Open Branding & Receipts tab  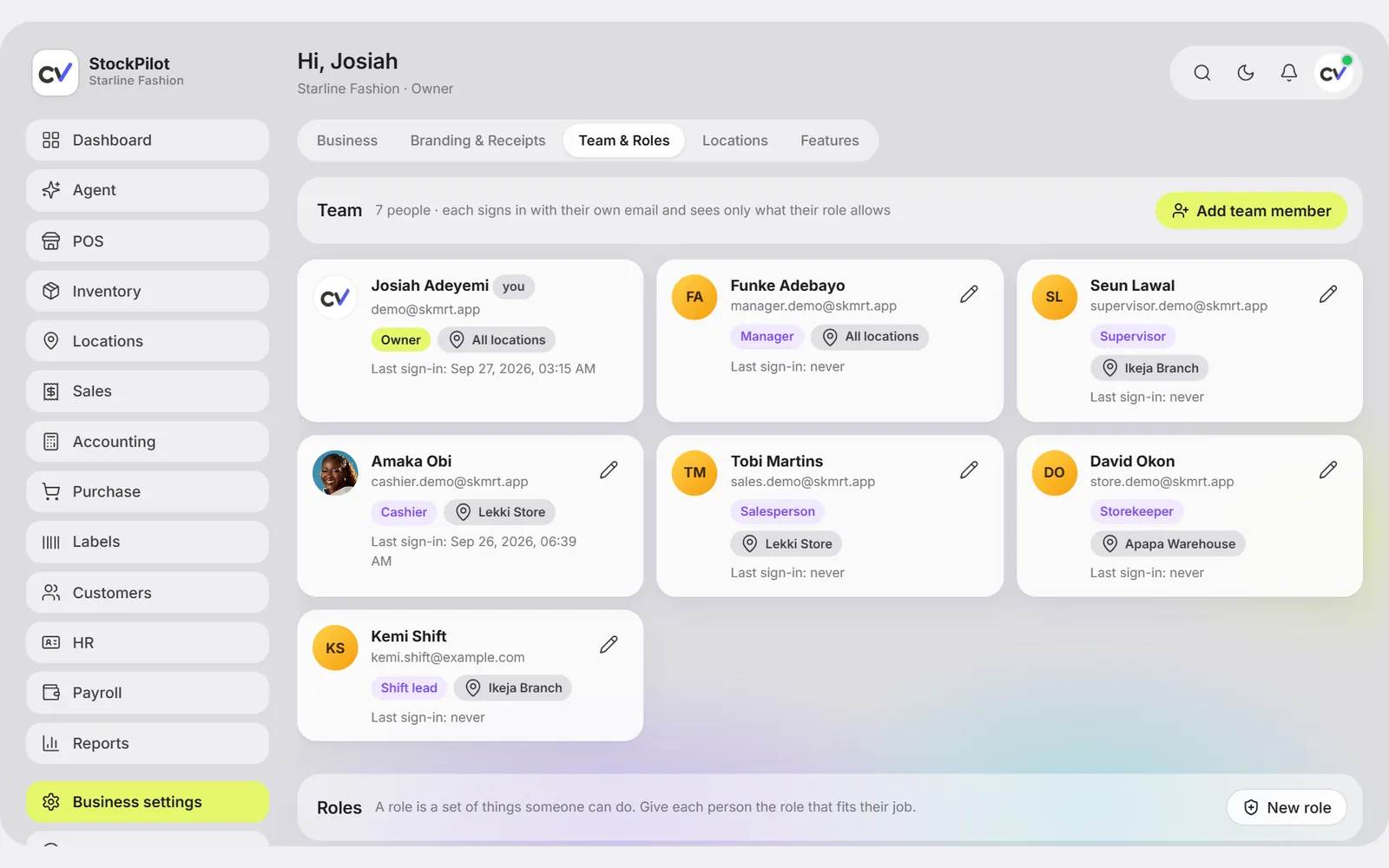pos(477,141)
